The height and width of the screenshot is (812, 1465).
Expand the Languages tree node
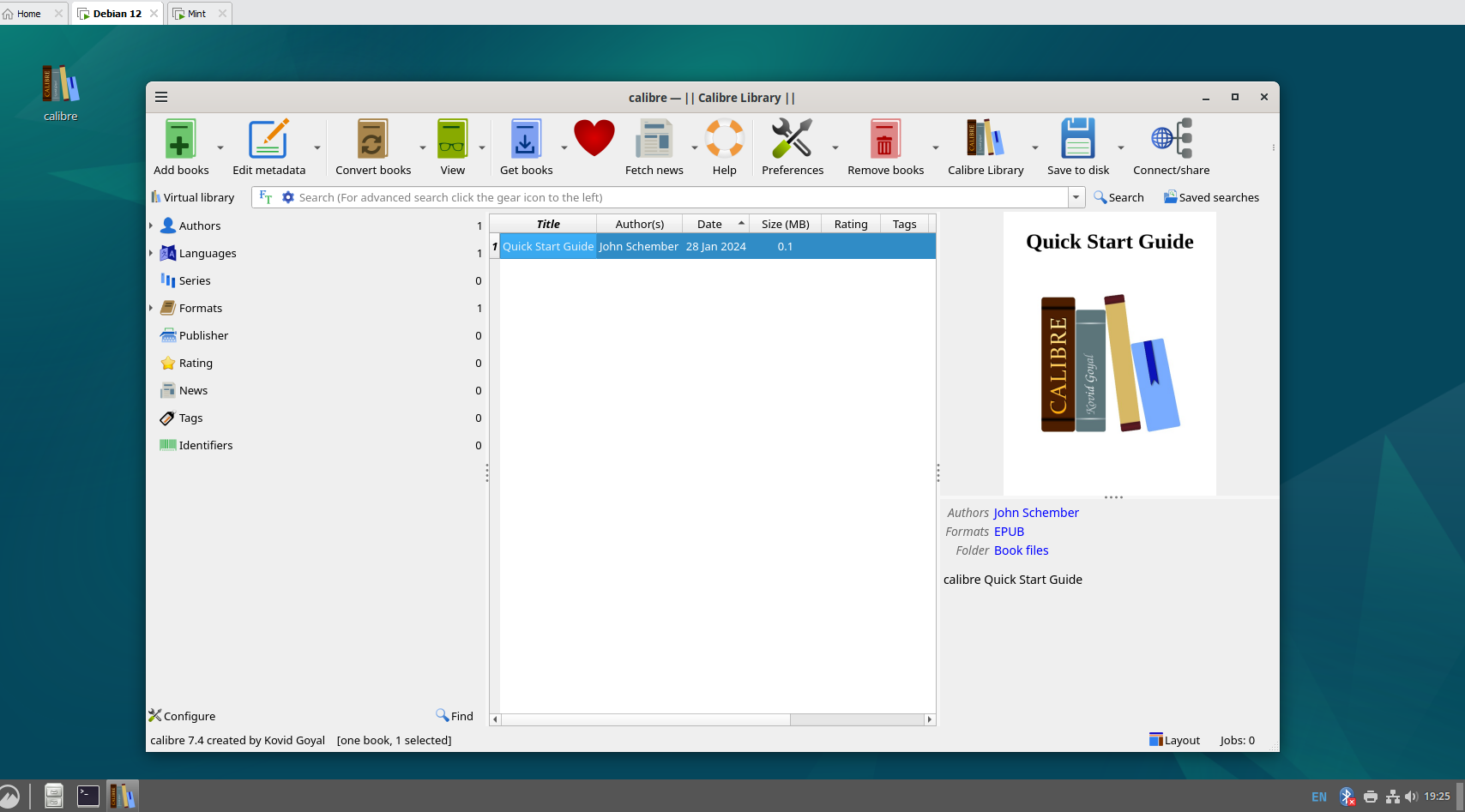pyautogui.click(x=151, y=253)
